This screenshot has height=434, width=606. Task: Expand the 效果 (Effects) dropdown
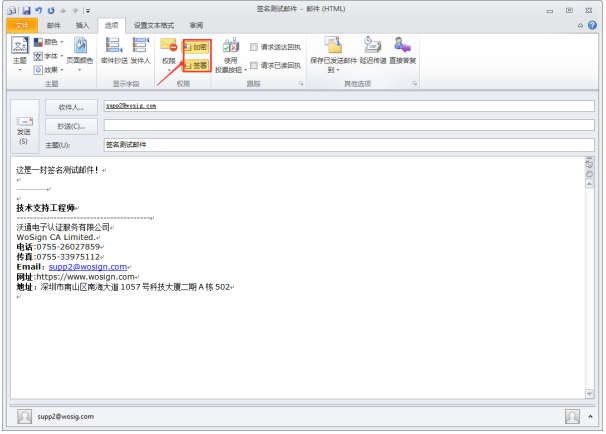coord(50,70)
